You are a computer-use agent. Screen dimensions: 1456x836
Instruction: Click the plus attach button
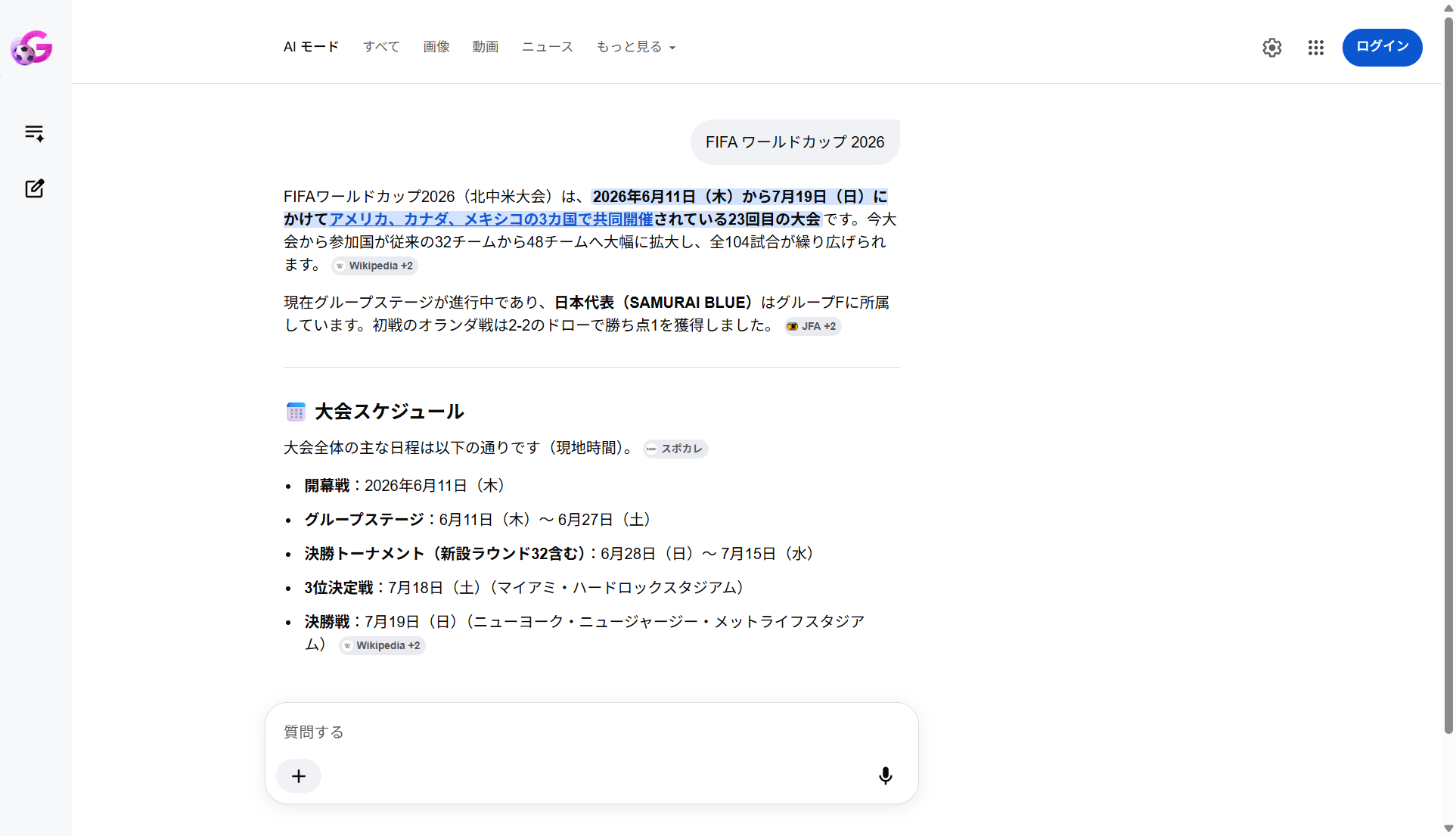pos(299,776)
